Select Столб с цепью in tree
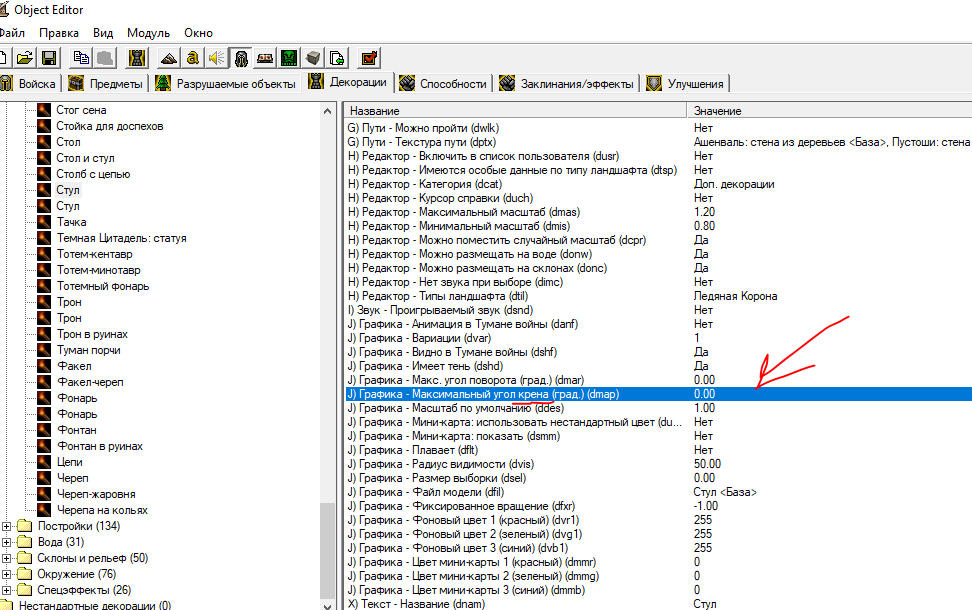 (x=93, y=174)
